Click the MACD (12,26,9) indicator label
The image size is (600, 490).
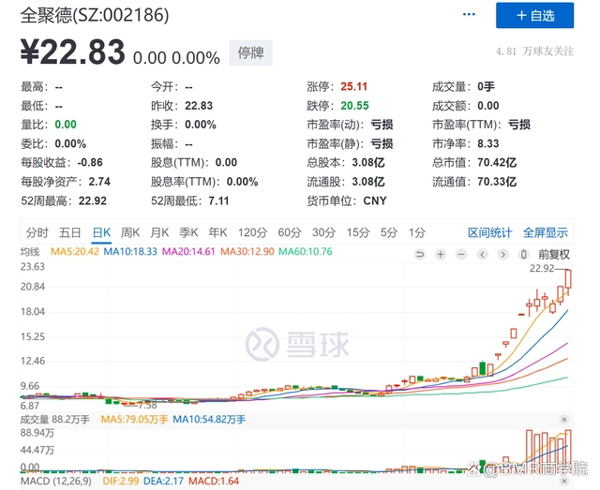click(56, 481)
